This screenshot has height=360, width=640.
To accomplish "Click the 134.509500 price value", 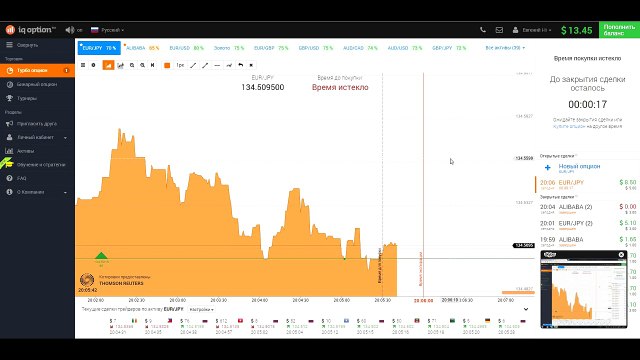I will point(262,87).
